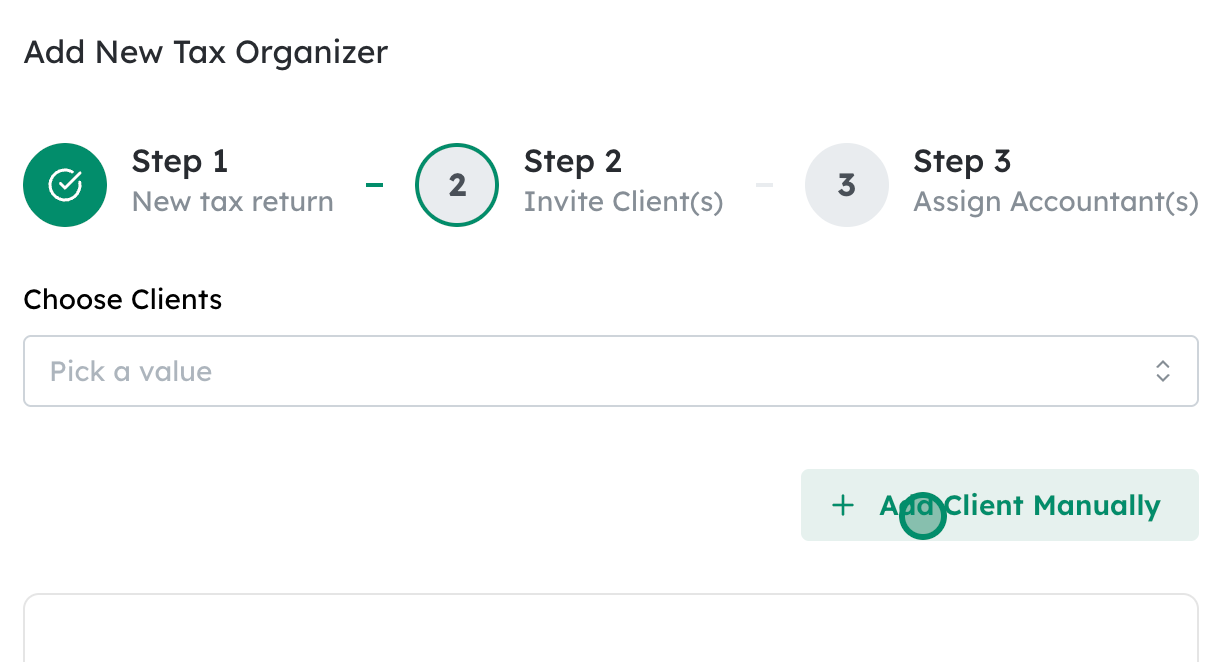Click the up-down chevron in Choose Clients

point(1163,372)
